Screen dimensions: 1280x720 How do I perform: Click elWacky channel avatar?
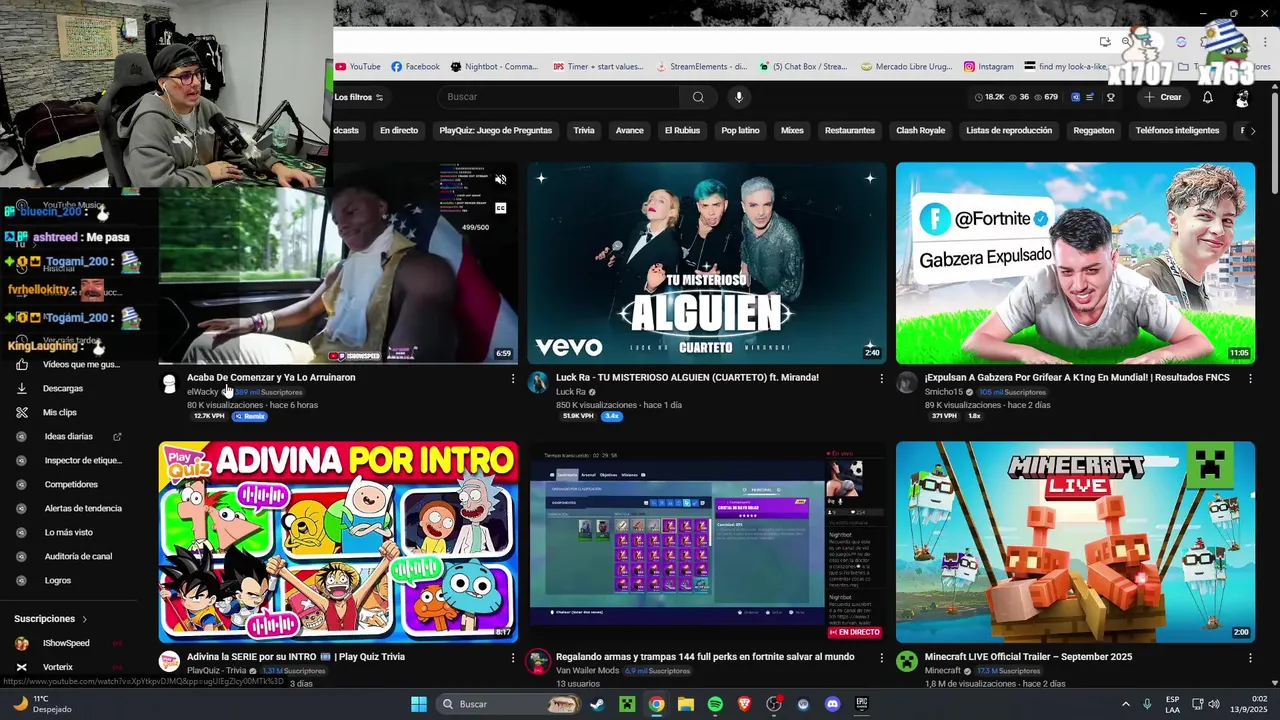tap(169, 384)
